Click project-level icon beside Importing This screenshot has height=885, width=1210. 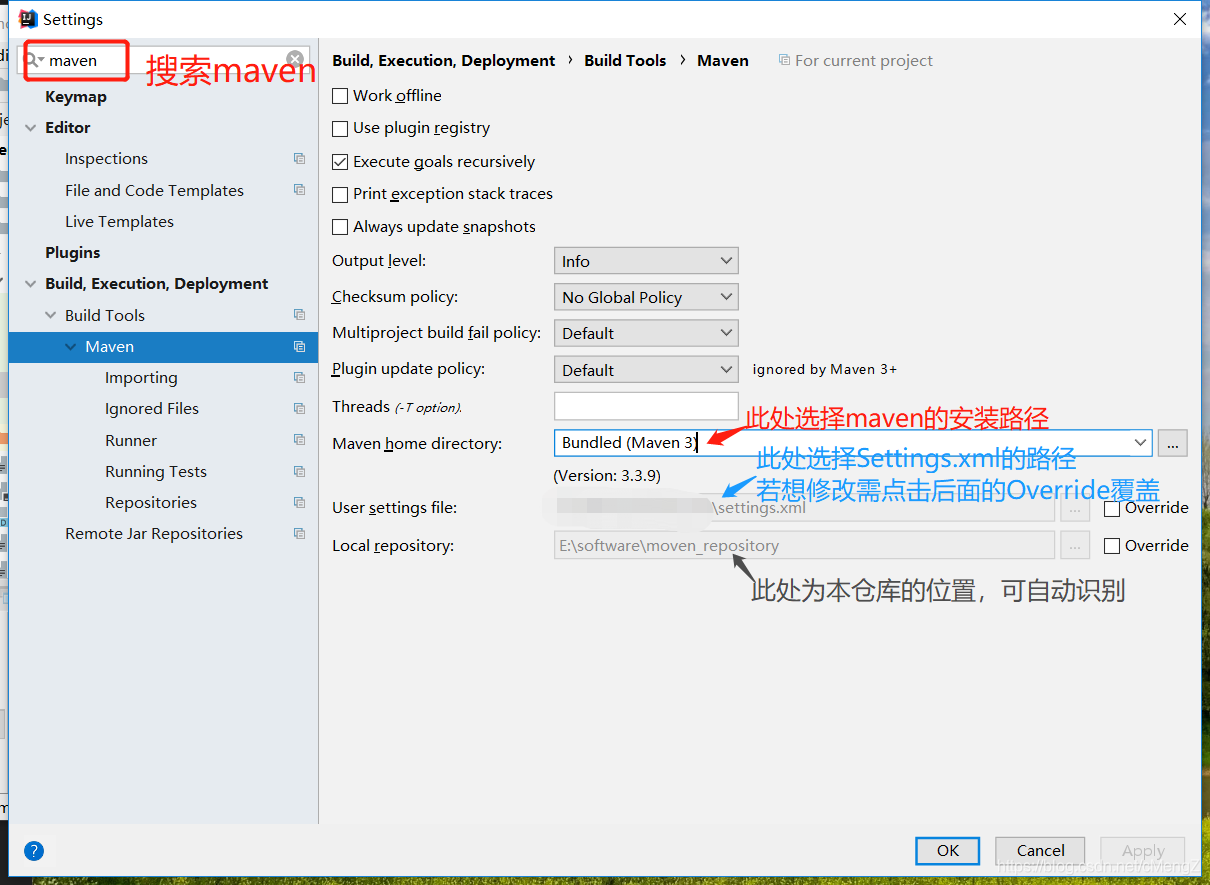tap(299, 377)
